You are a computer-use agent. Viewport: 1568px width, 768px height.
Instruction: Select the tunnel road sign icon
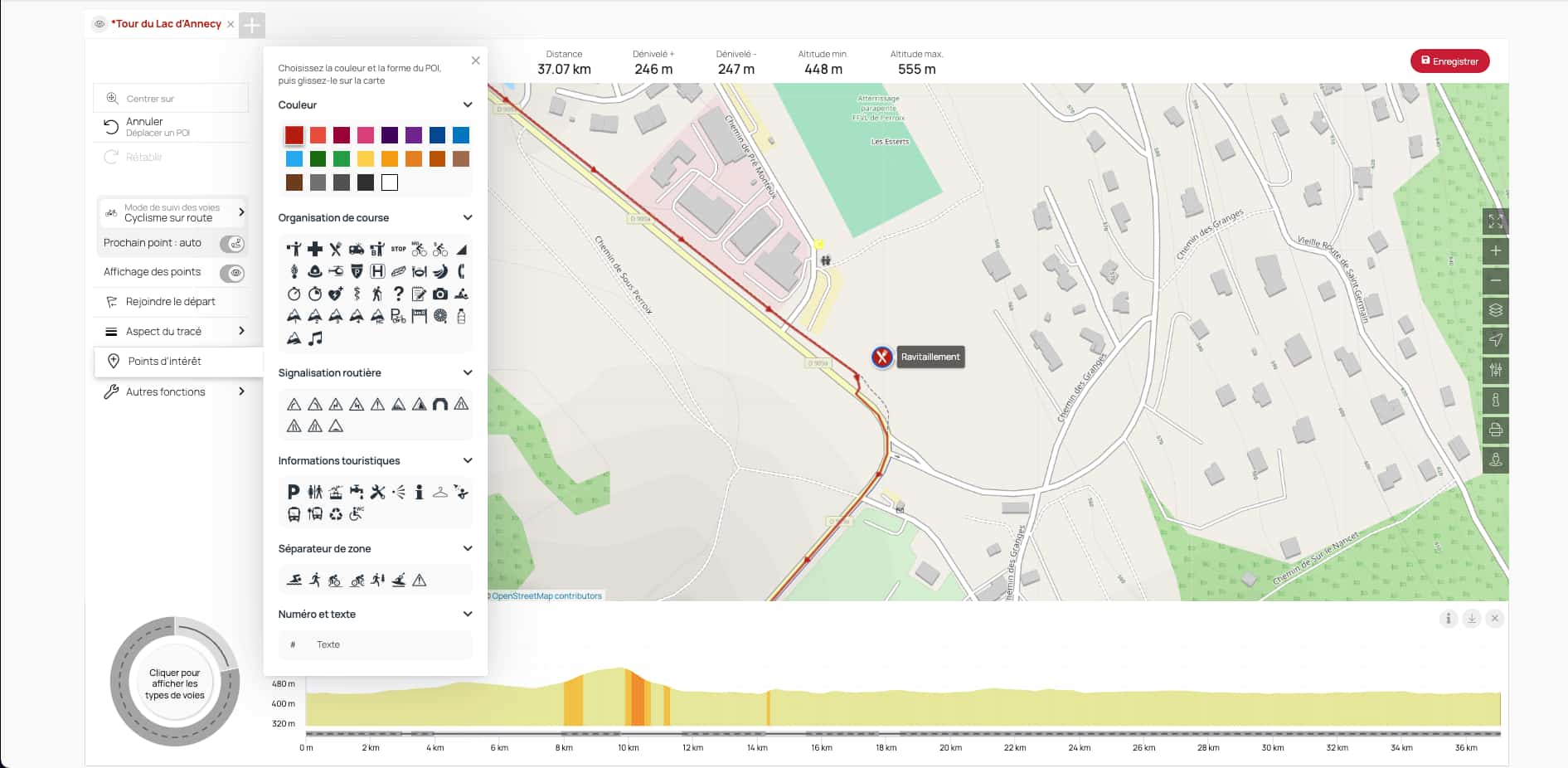click(440, 404)
